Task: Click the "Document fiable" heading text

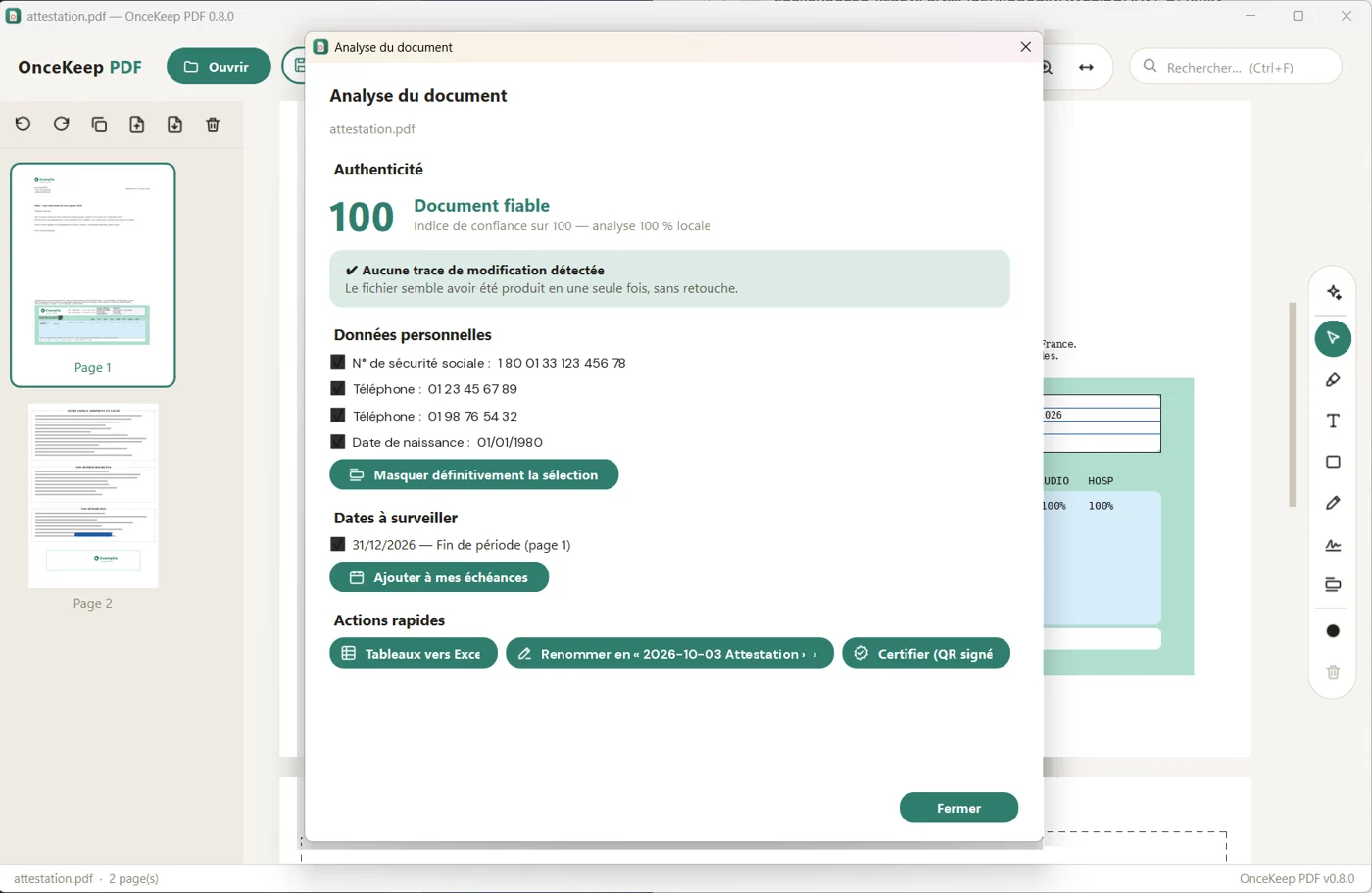Action: pos(481,205)
